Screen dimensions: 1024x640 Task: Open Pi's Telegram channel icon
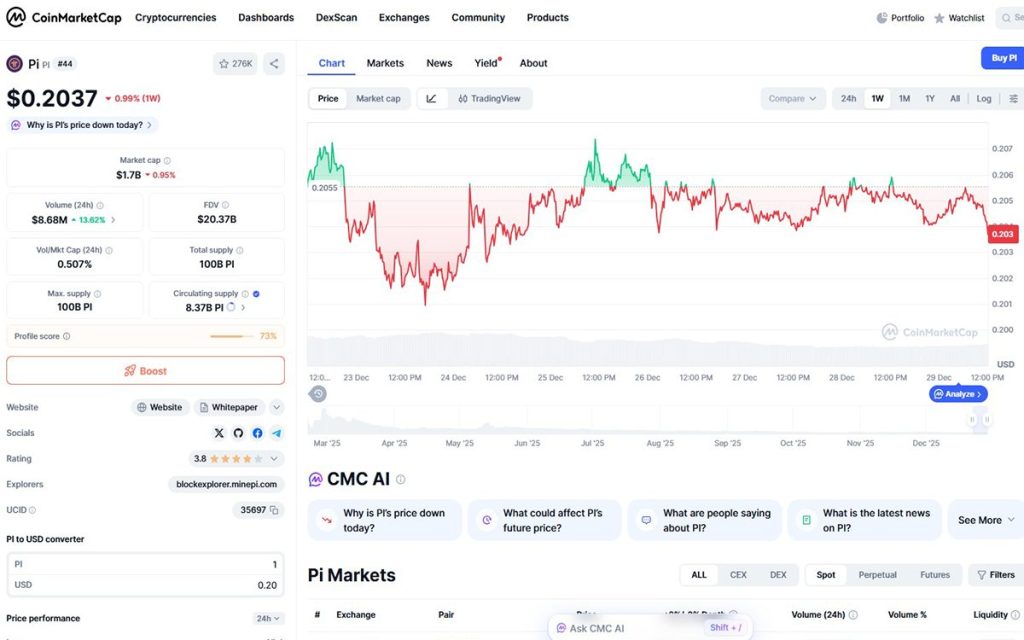(x=276, y=433)
